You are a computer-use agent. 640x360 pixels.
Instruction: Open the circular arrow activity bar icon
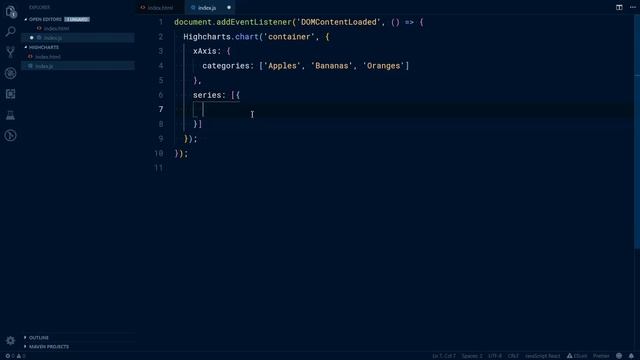click(11, 136)
